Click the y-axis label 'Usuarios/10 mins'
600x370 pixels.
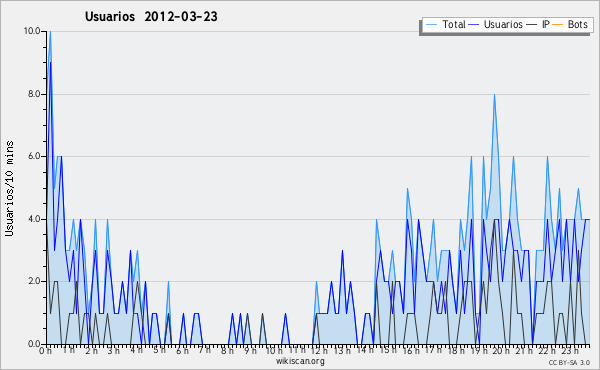[9, 189]
